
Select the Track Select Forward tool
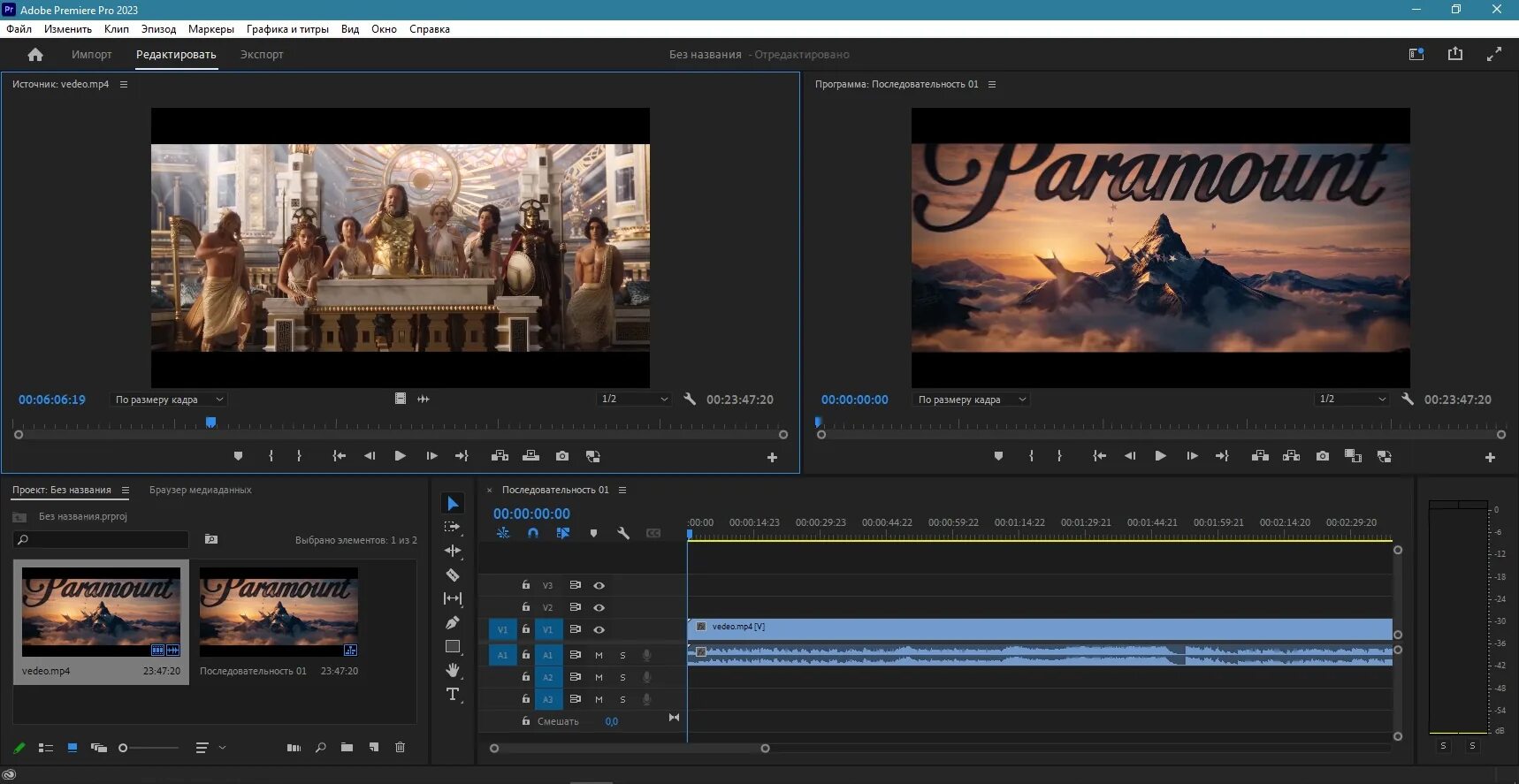point(453,527)
